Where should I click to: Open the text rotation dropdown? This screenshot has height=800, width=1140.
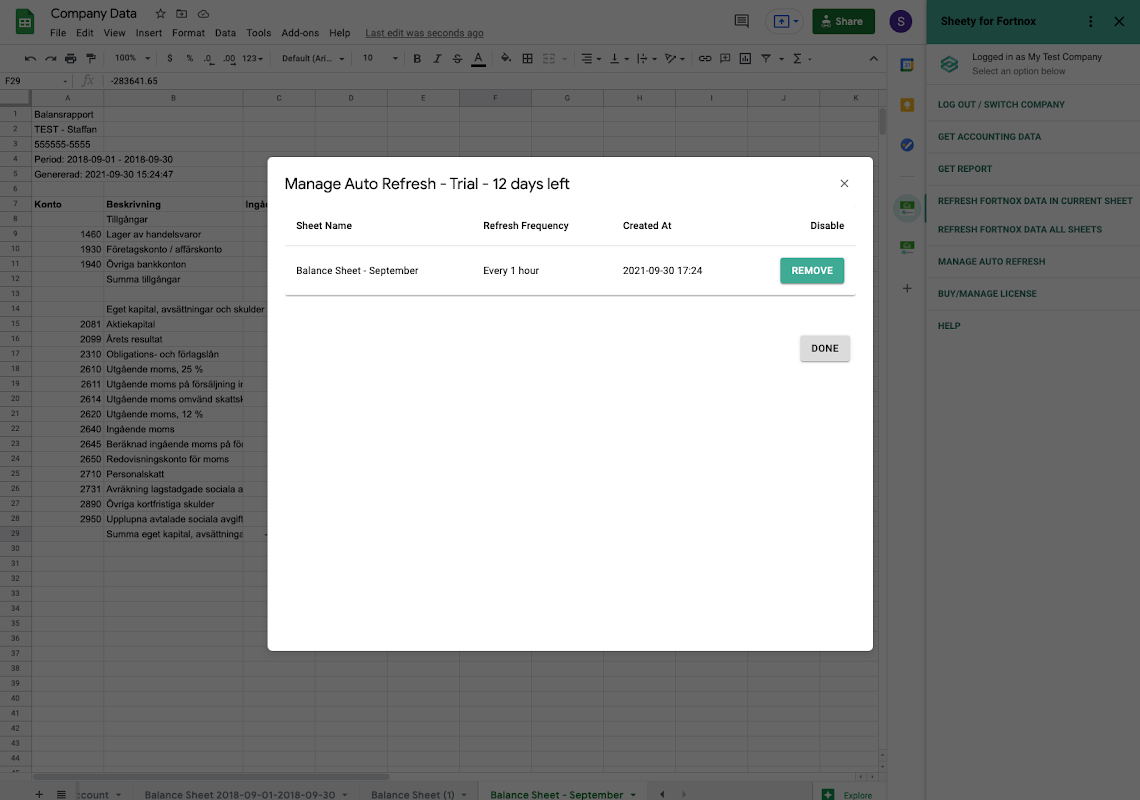tap(674, 58)
